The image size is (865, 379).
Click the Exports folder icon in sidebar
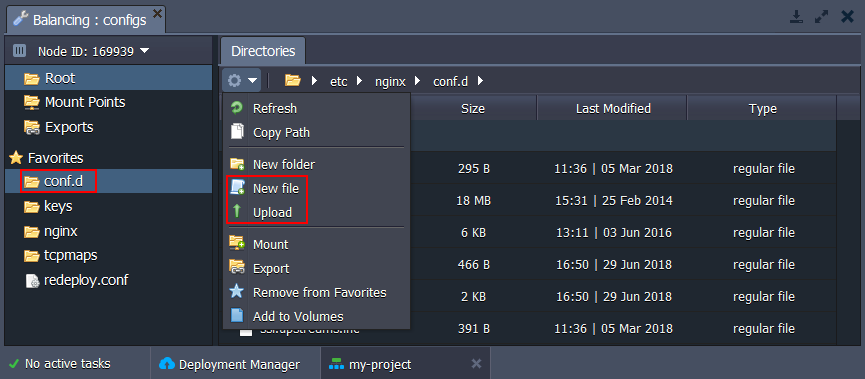(31, 127)
